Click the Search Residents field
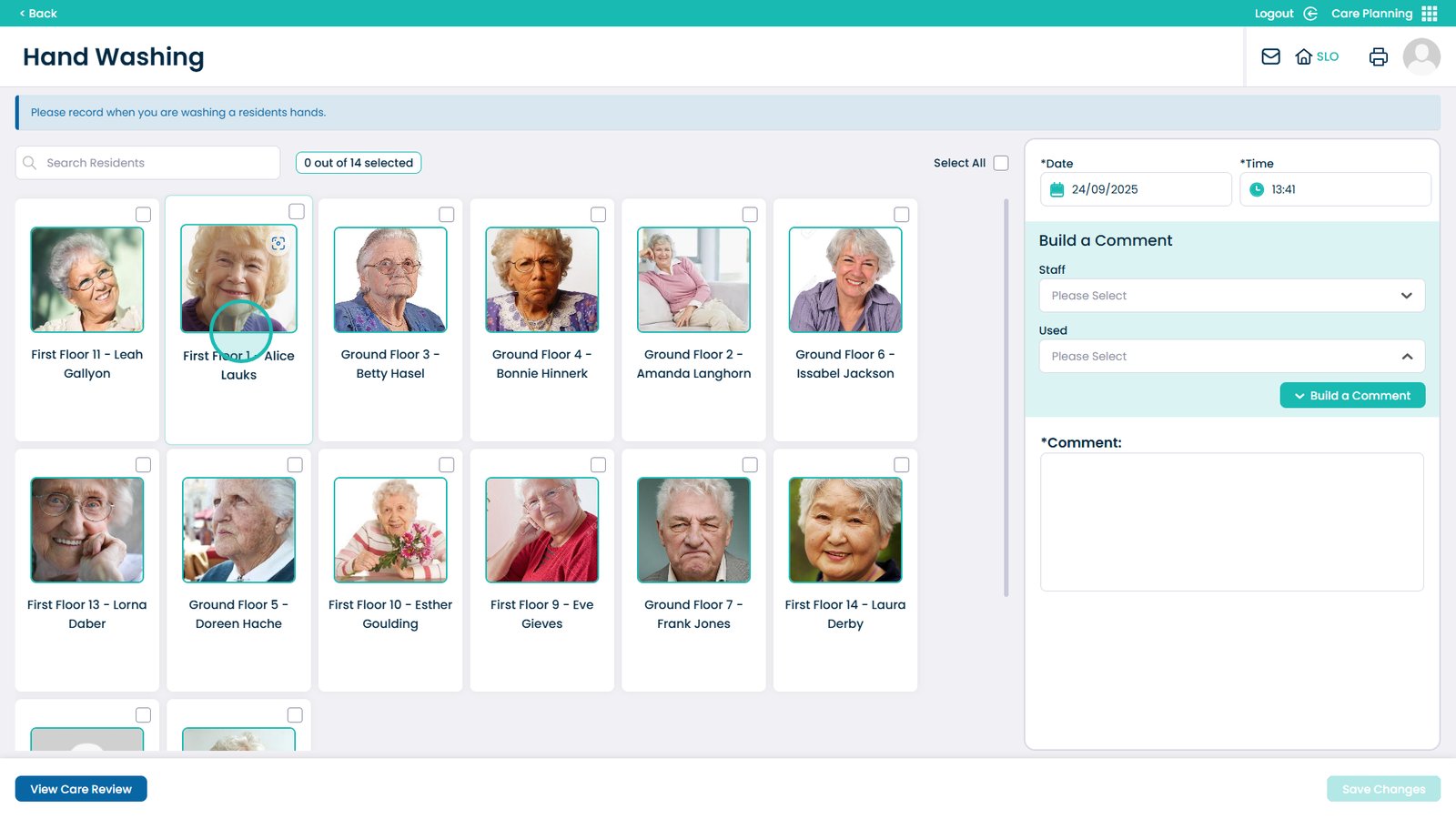 pyautogui.click(x=147, y=163)
